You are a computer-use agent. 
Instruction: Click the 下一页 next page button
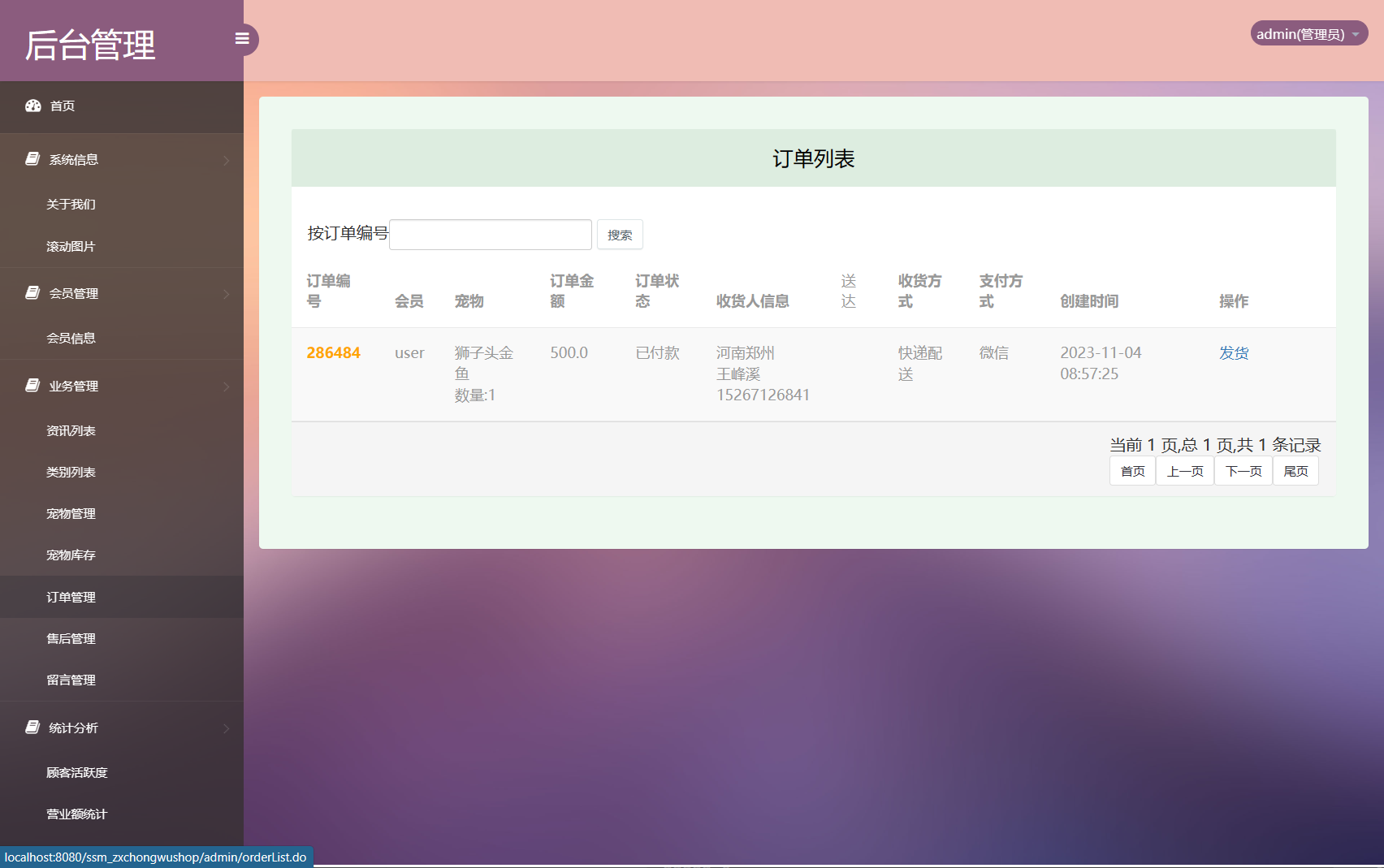(x=1243, y=470)
